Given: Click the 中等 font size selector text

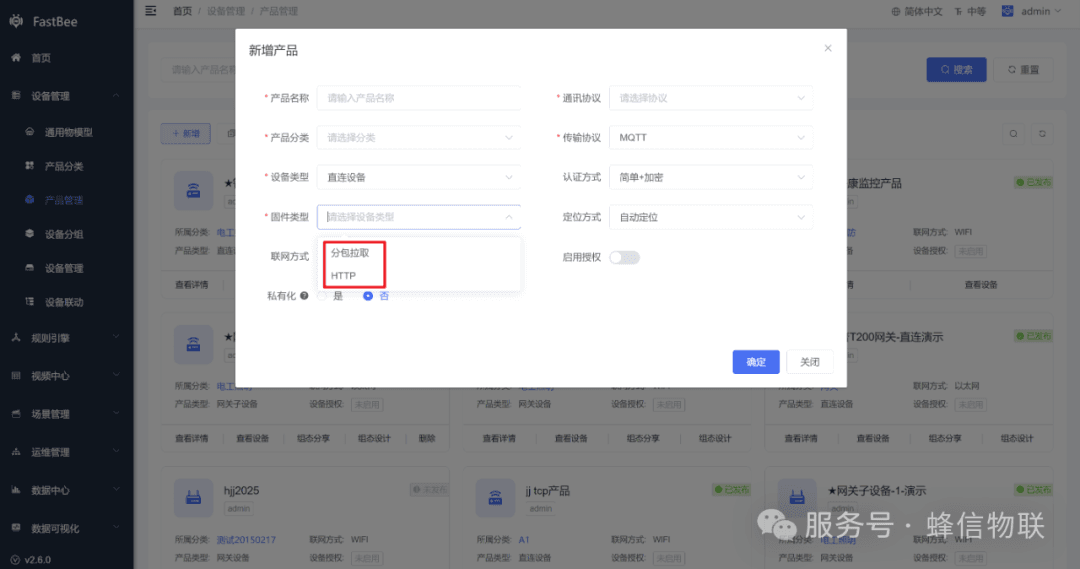Looking at the screenshot, I should pyautogui.click(x=976, y=11).
